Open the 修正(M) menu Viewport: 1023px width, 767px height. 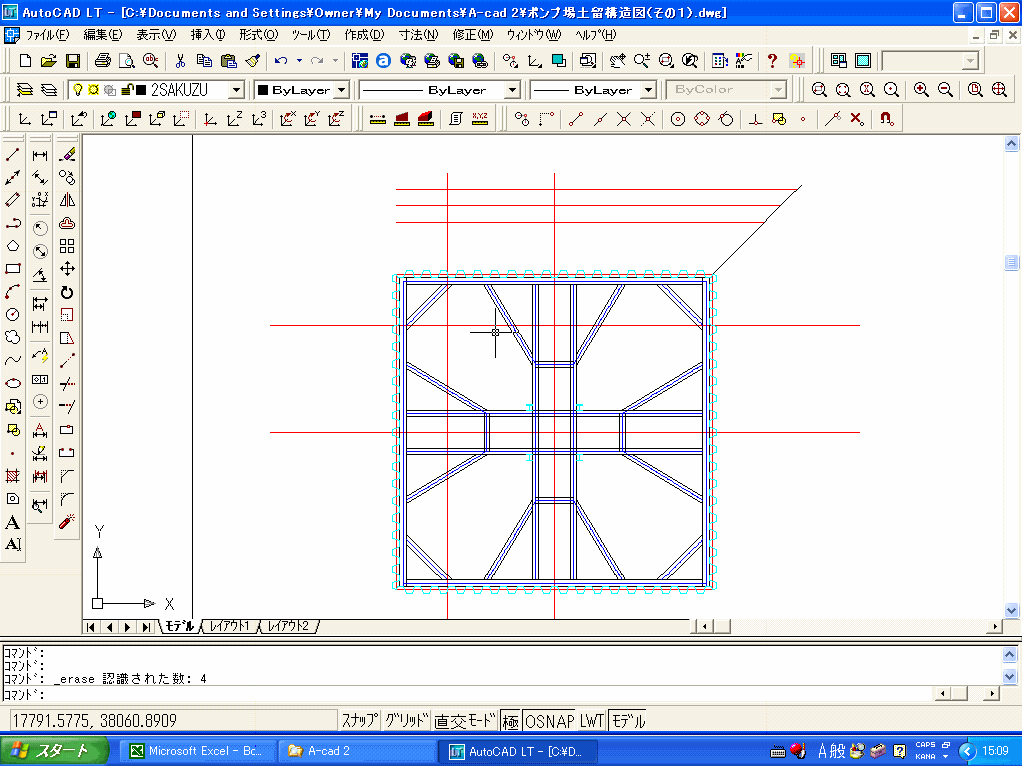pyautogui.click(x=473, y=35)
